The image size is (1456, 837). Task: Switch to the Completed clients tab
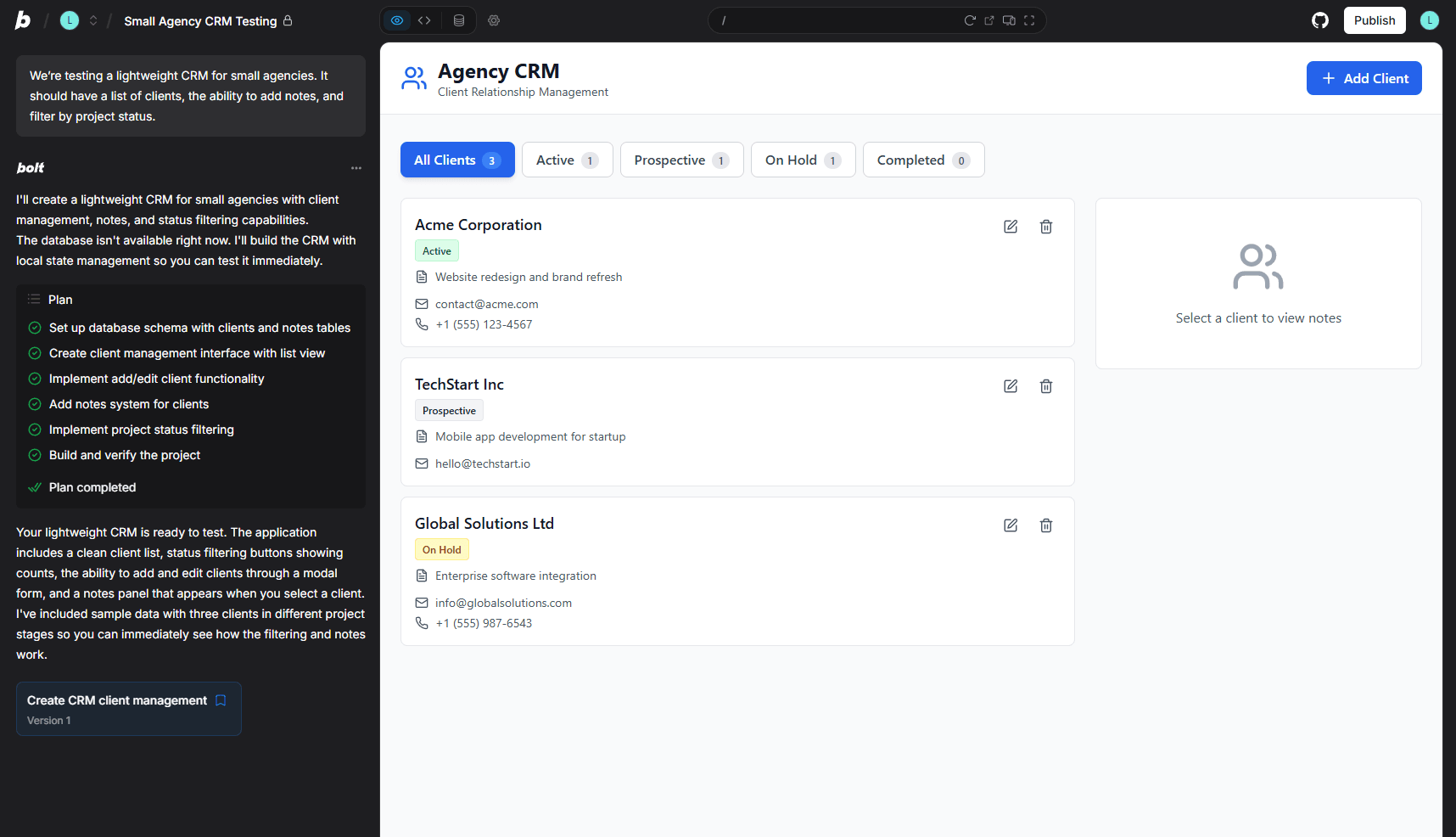point(922,160)
